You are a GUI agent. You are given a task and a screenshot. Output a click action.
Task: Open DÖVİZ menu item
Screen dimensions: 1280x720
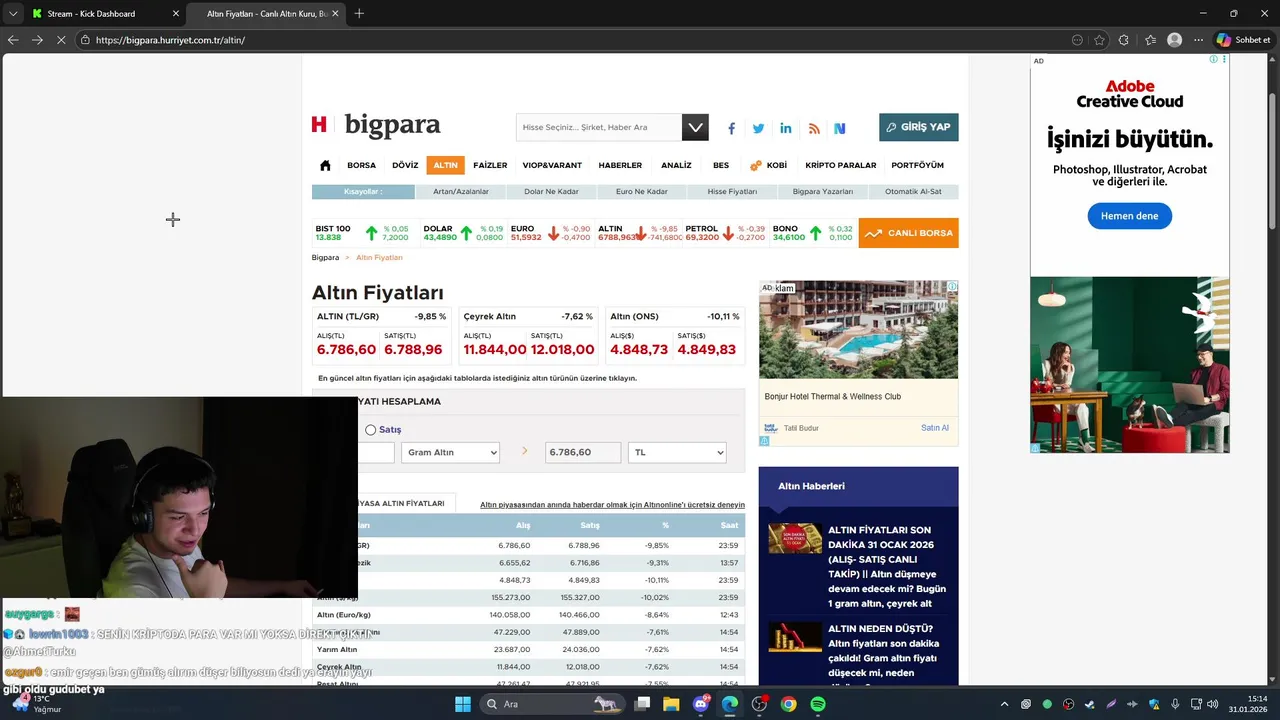(405, 165)
